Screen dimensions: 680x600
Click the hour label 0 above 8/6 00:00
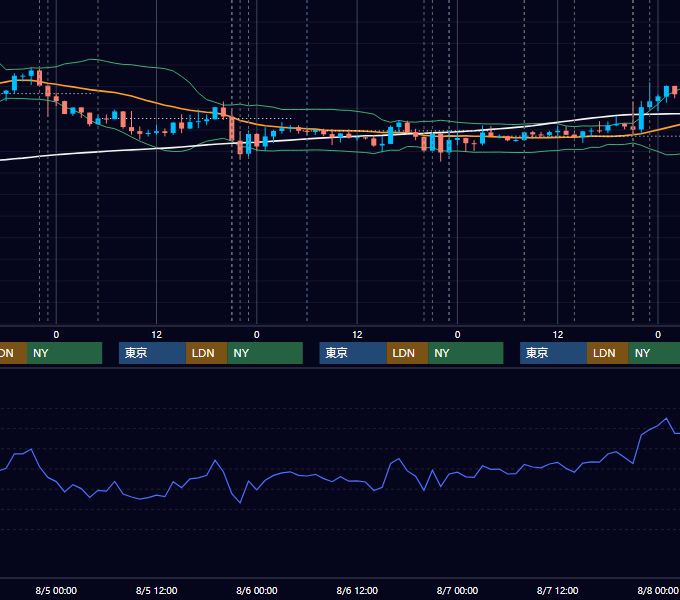pyautogui.click(x=257, y=335)
